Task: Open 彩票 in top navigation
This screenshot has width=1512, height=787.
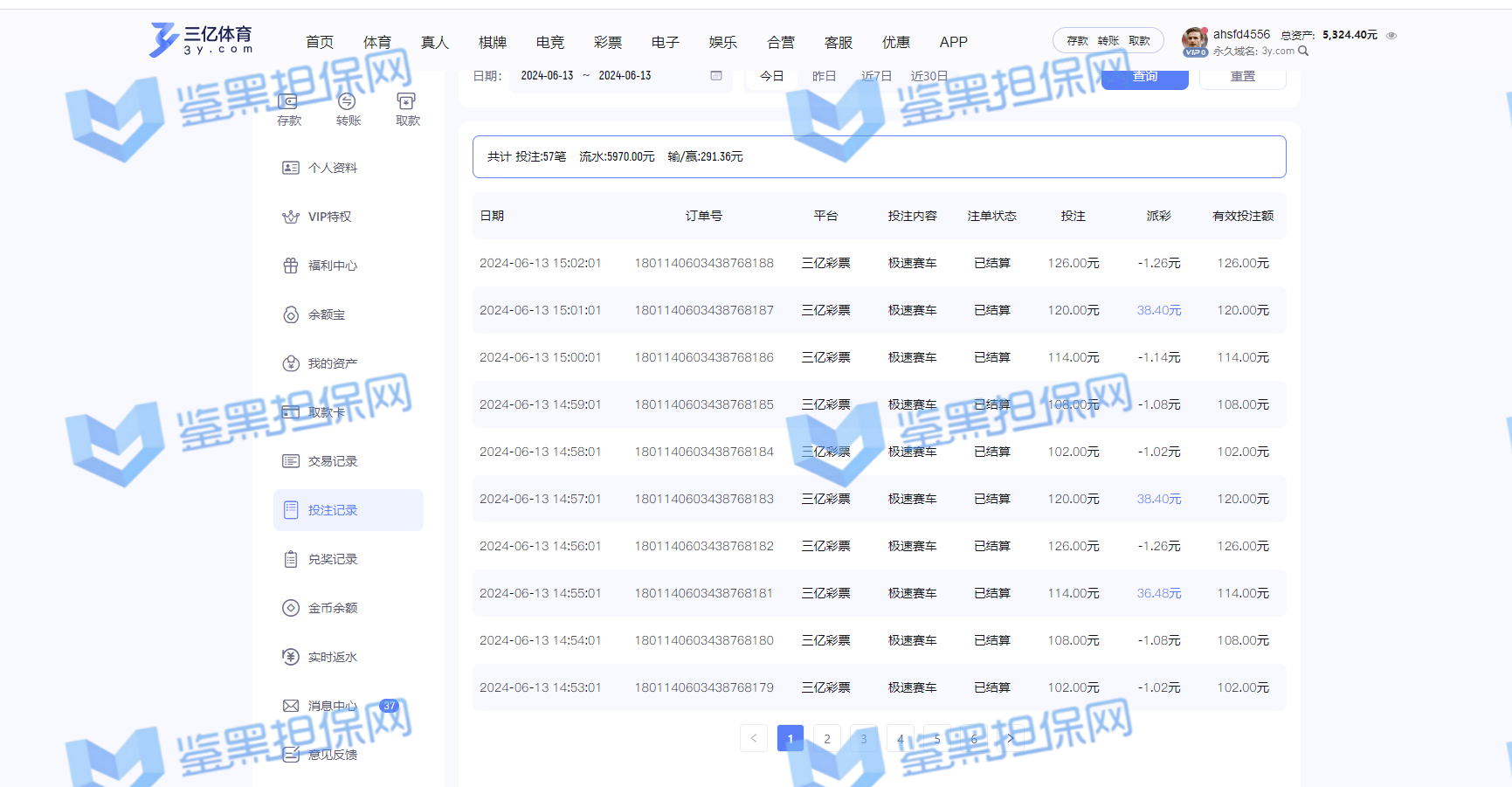Action: [x=608, y=42]
